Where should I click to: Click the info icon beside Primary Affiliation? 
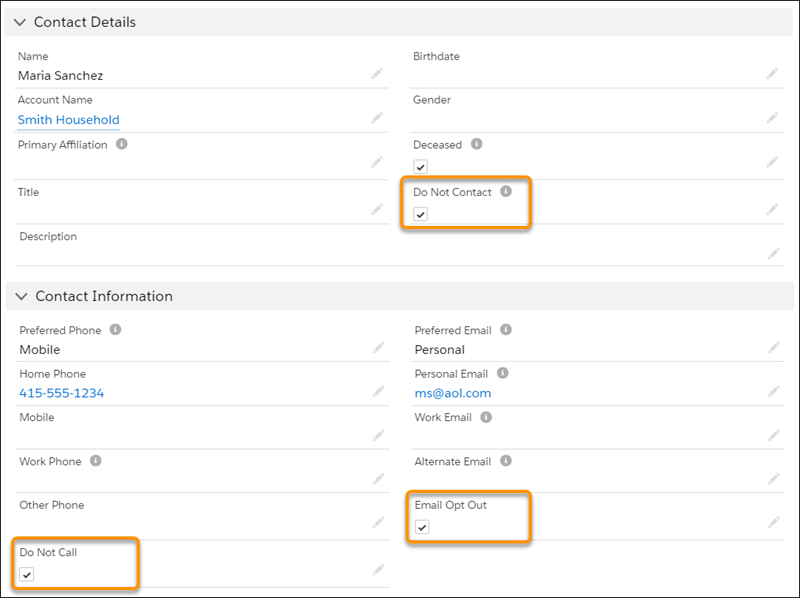(x=122, y=144)
